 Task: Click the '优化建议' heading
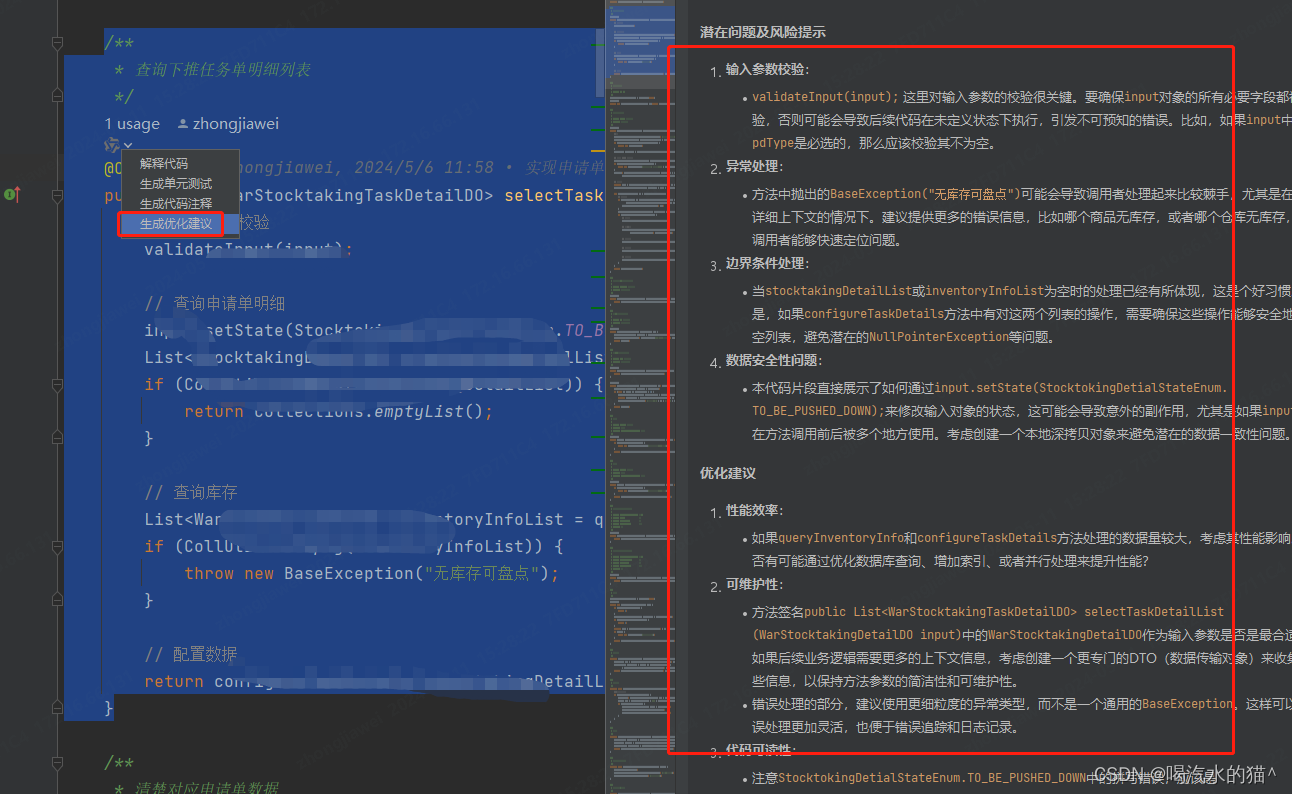point(728,473)
